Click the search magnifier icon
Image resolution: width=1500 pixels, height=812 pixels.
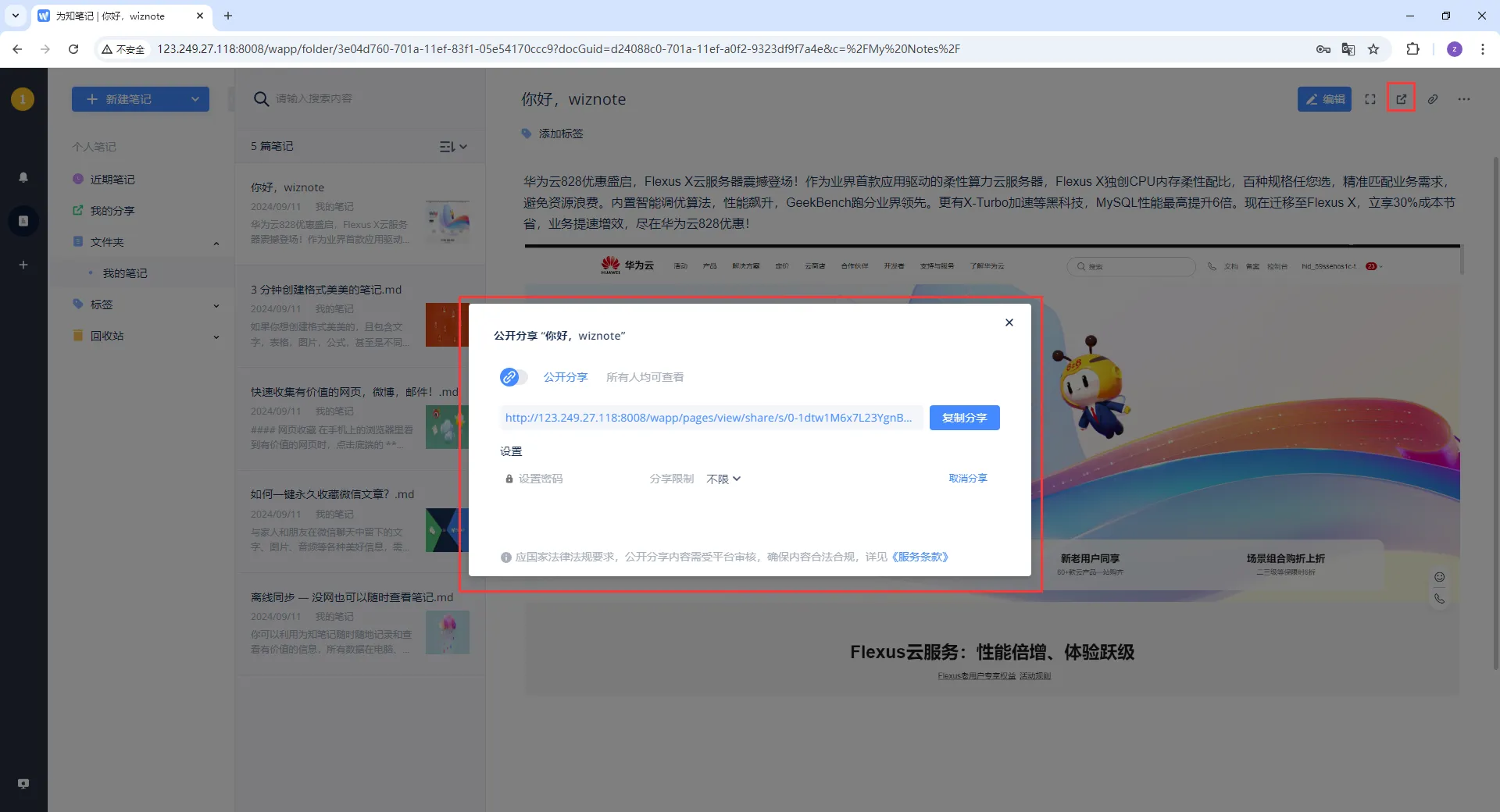click(x=262, y=99)
